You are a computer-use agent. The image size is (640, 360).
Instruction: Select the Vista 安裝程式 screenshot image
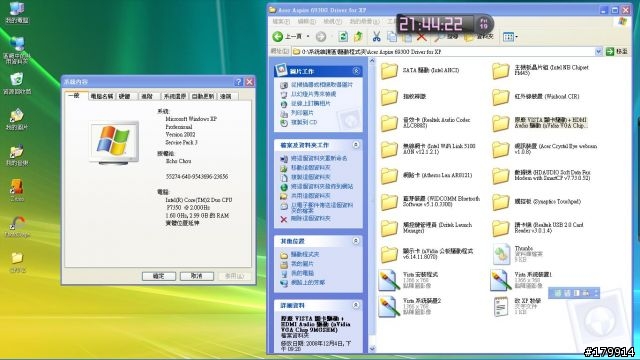click(x=408, y=280)
